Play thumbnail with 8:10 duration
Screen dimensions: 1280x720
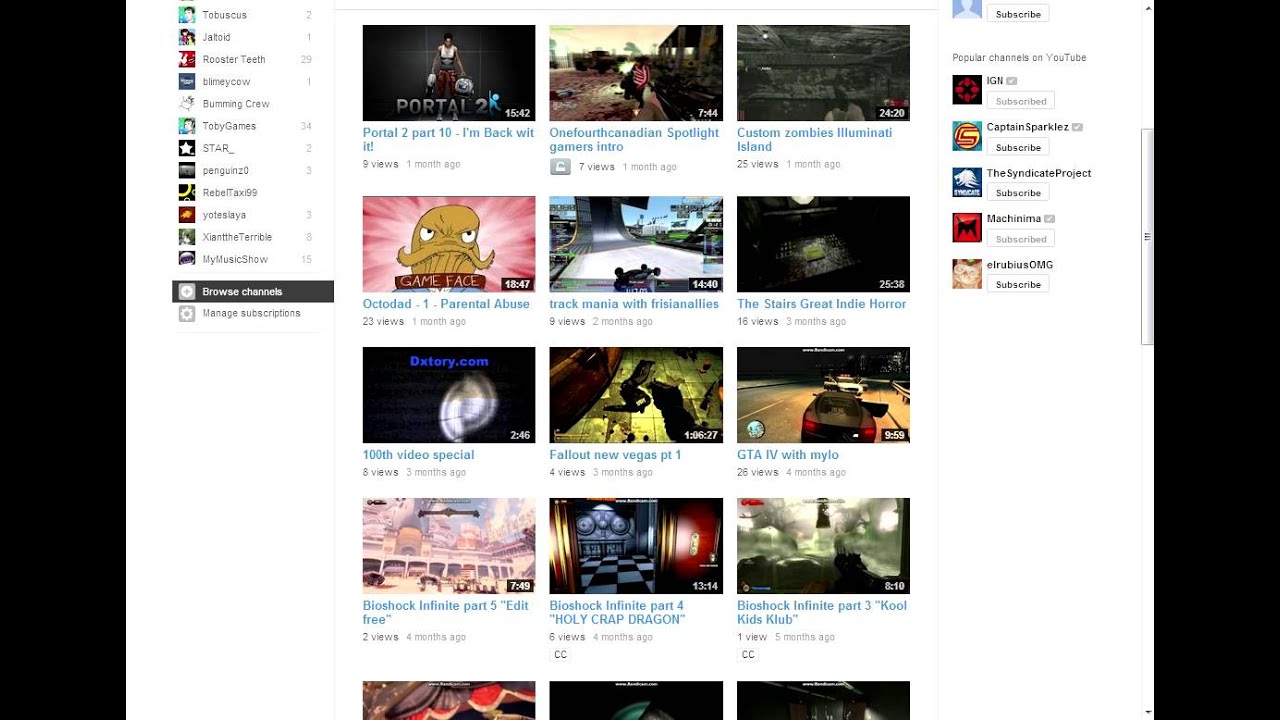tap(823, 546)
